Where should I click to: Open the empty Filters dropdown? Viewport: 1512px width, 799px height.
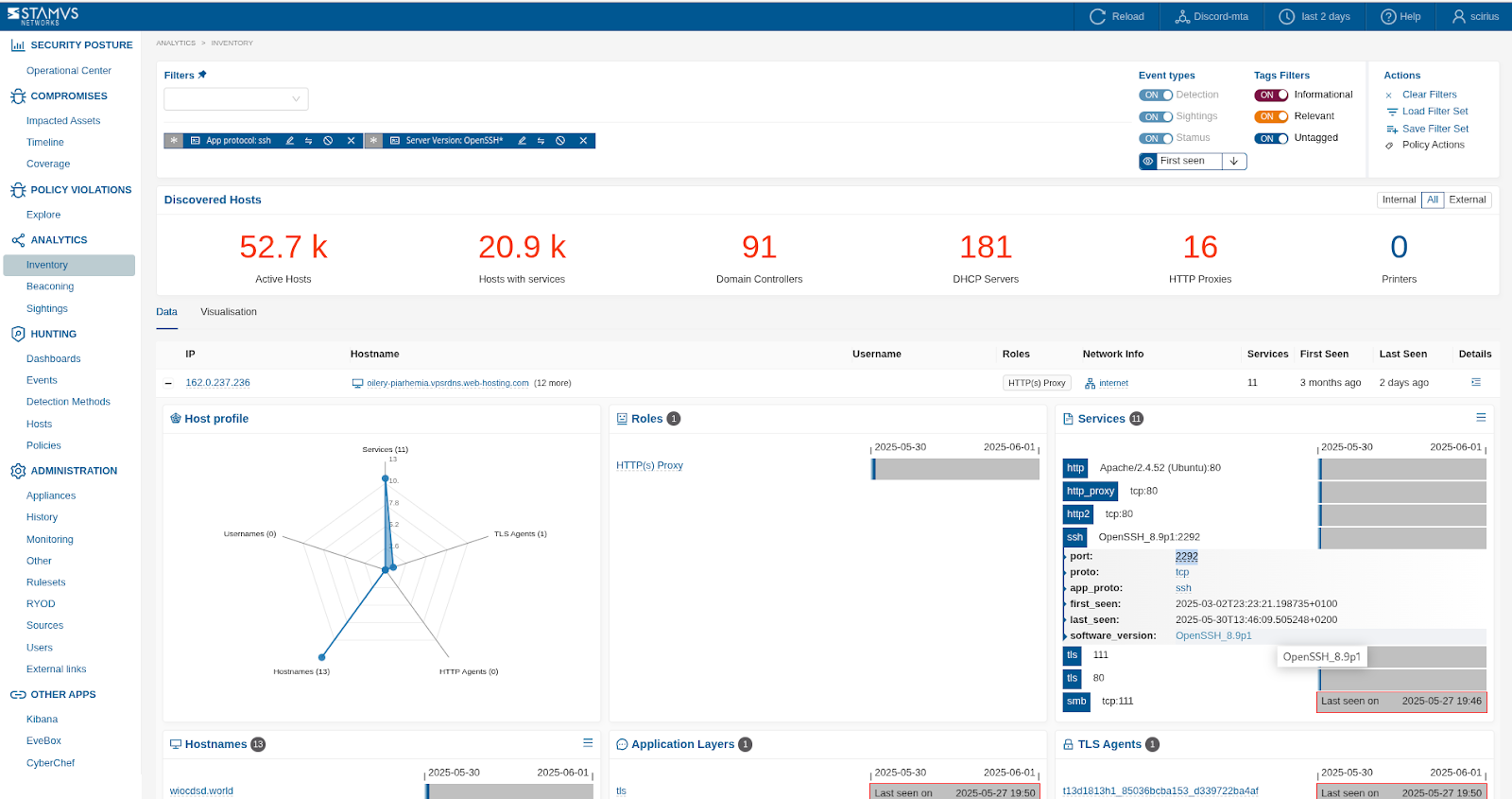235,99
